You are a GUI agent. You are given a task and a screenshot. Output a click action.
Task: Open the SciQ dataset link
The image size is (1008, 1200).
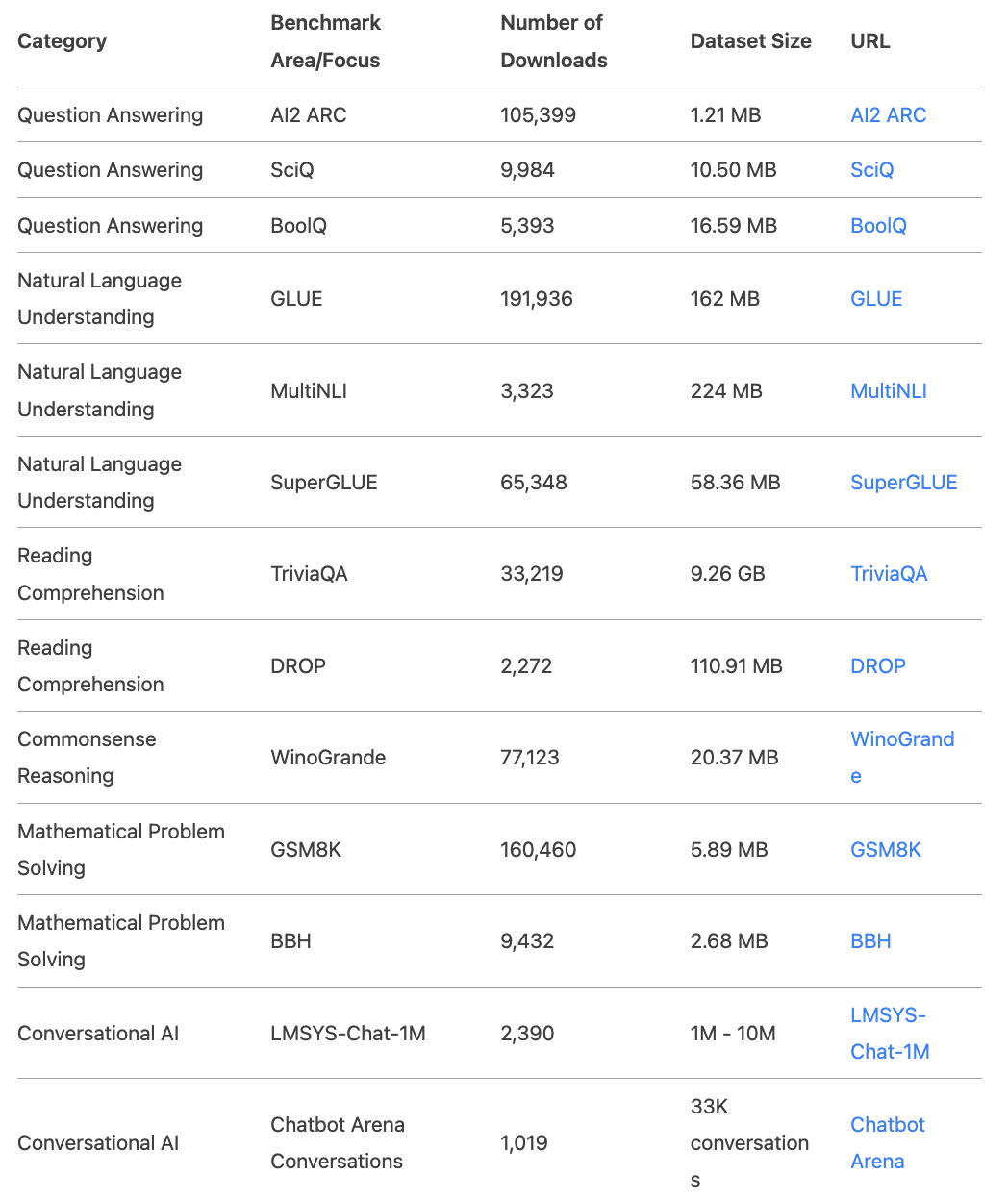[x=871, y=170]
